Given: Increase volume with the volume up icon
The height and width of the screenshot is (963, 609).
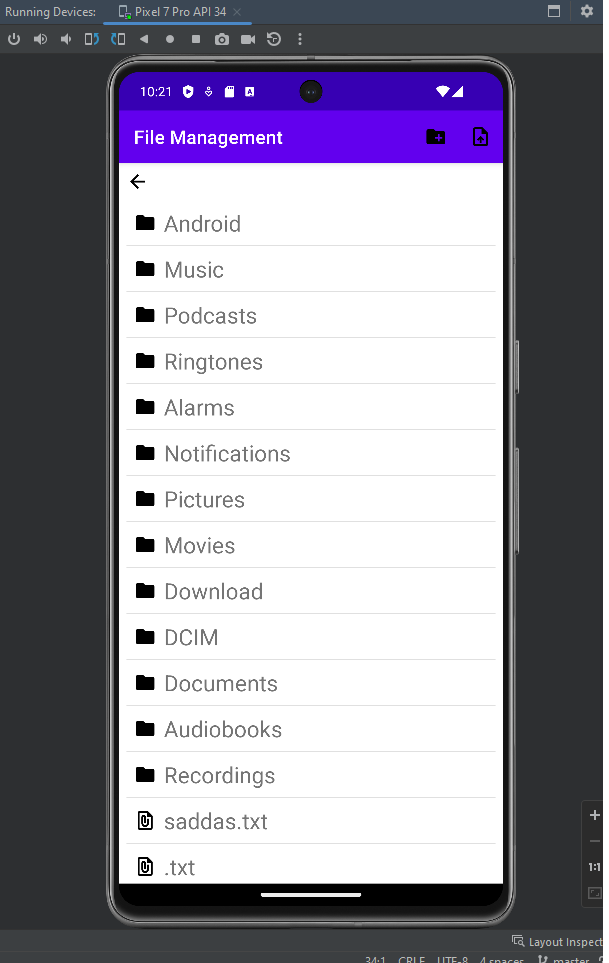Looking at the screenshot, I should tap(40, 39).
